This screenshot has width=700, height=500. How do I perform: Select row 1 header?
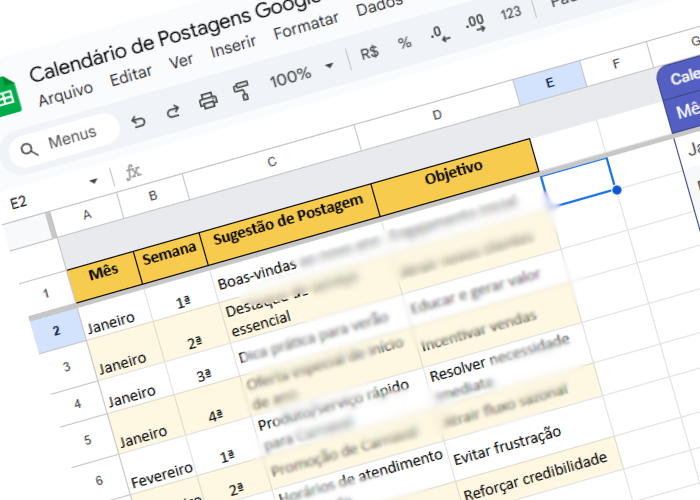(46, 293)
